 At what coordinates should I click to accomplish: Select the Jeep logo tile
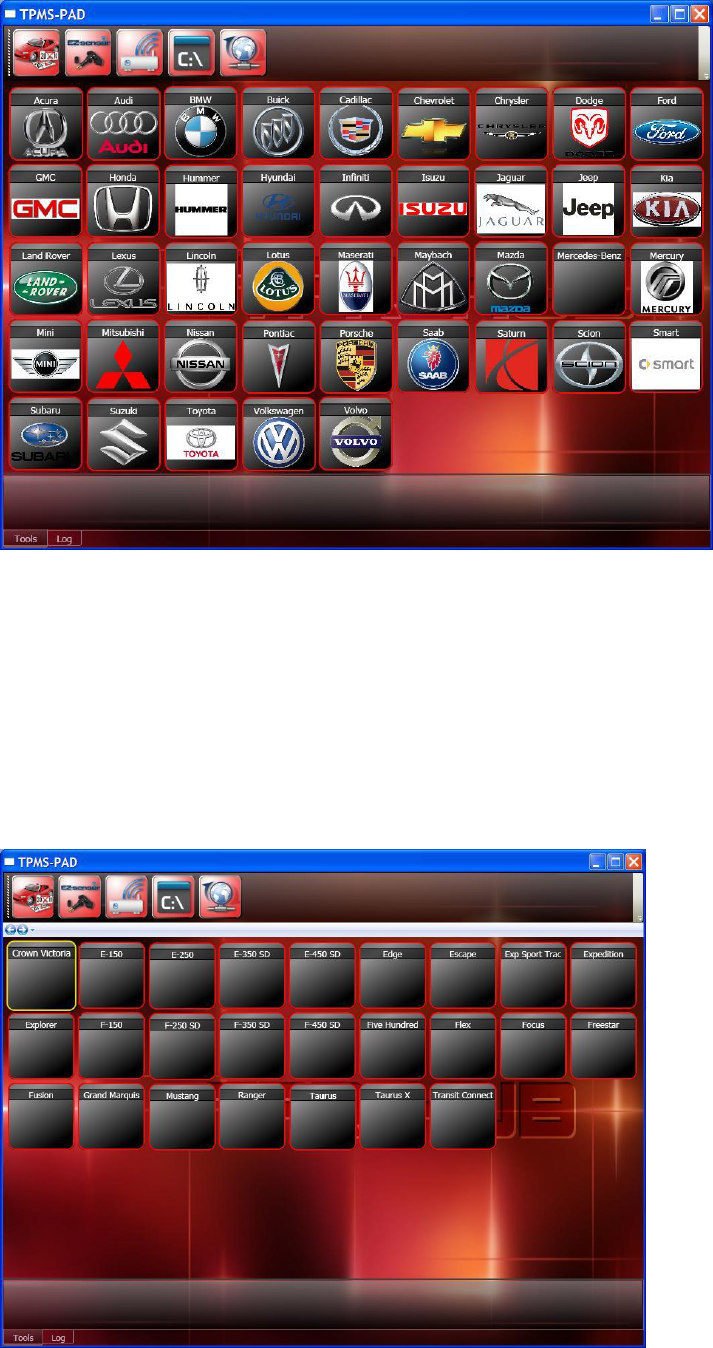[x=589, y=202]
